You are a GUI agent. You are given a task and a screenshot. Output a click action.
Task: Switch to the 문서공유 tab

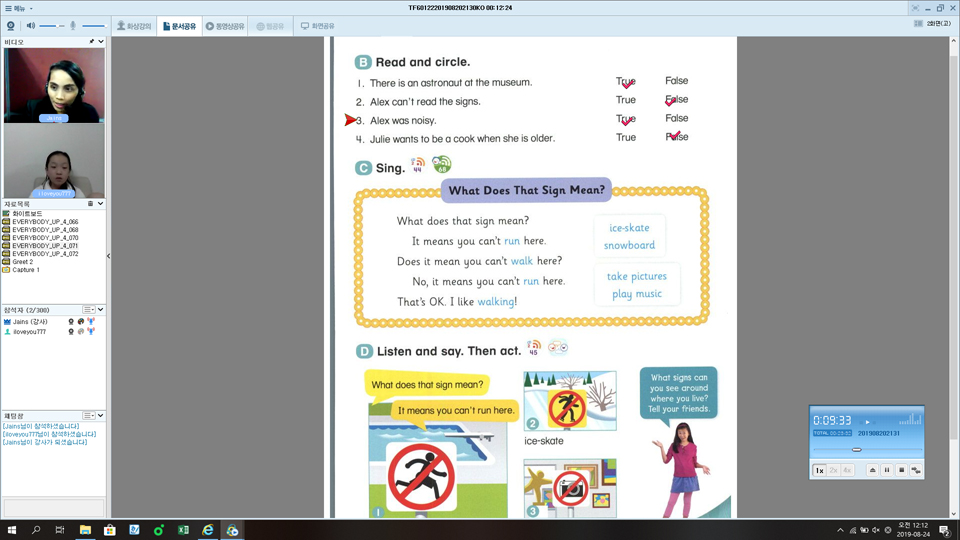tap(178, 26)
